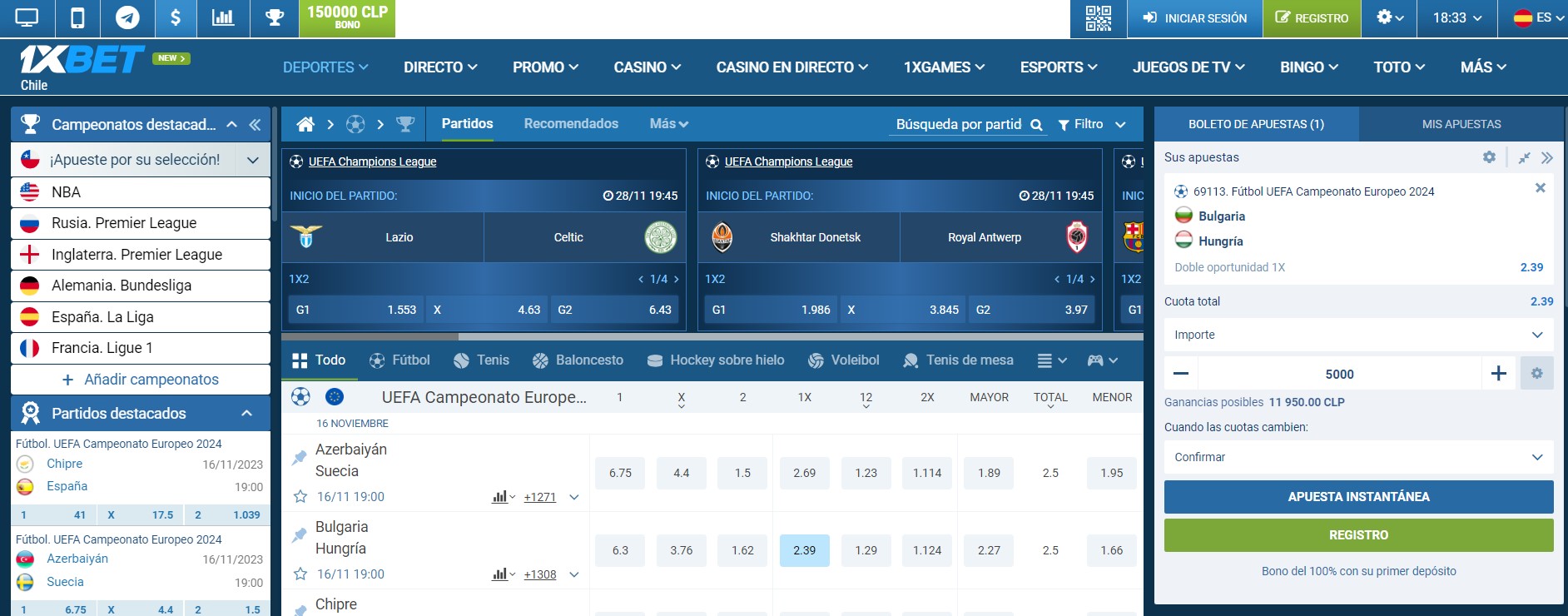Screen dimensions: 1568x616
Task: Open the statistics chart icon in top bar
Action: (x=223, y=17)
